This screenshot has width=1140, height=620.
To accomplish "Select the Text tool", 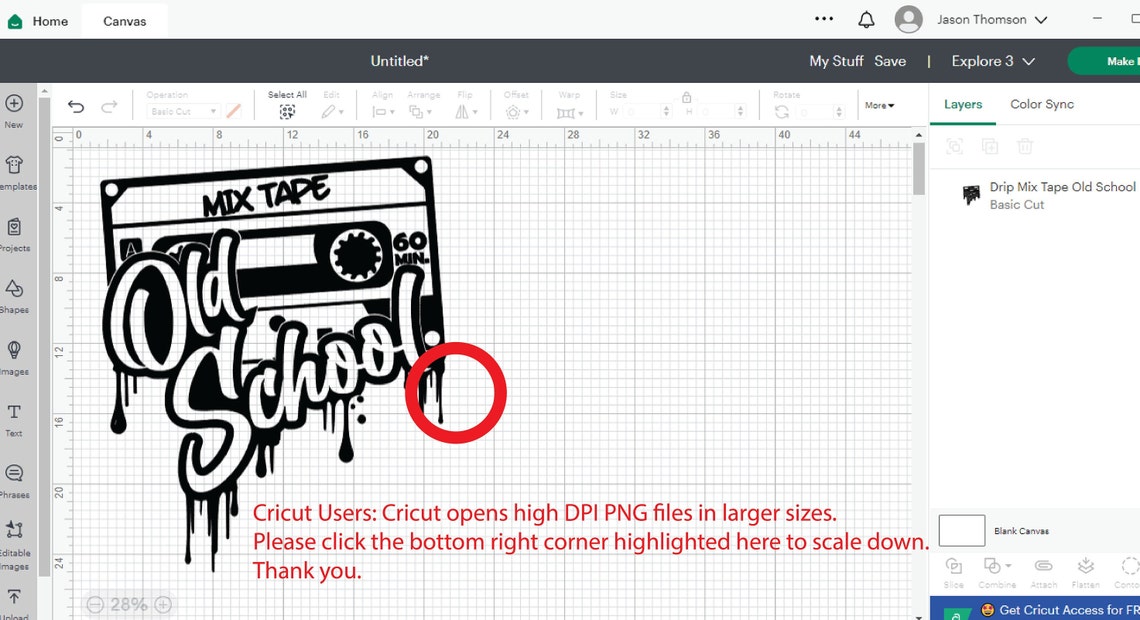I will (14, 419).
